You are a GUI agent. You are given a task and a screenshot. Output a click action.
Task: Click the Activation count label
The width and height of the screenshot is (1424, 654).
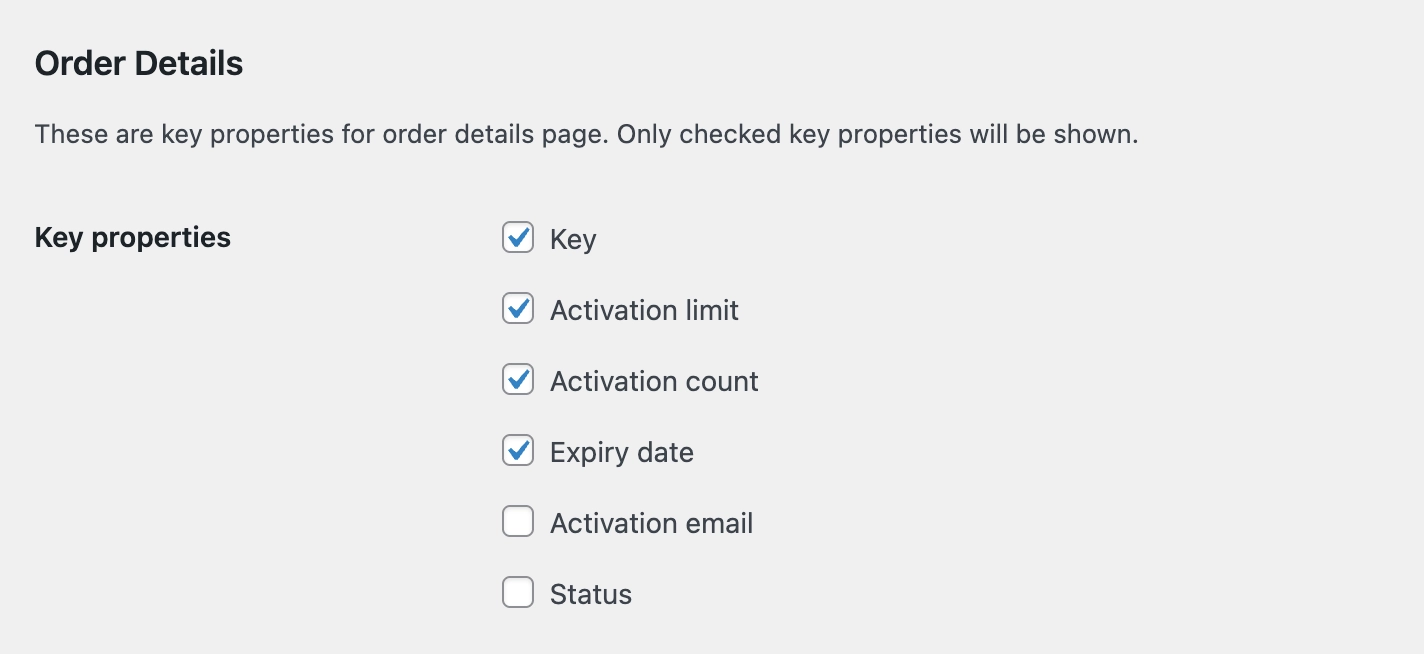(654, 381)
